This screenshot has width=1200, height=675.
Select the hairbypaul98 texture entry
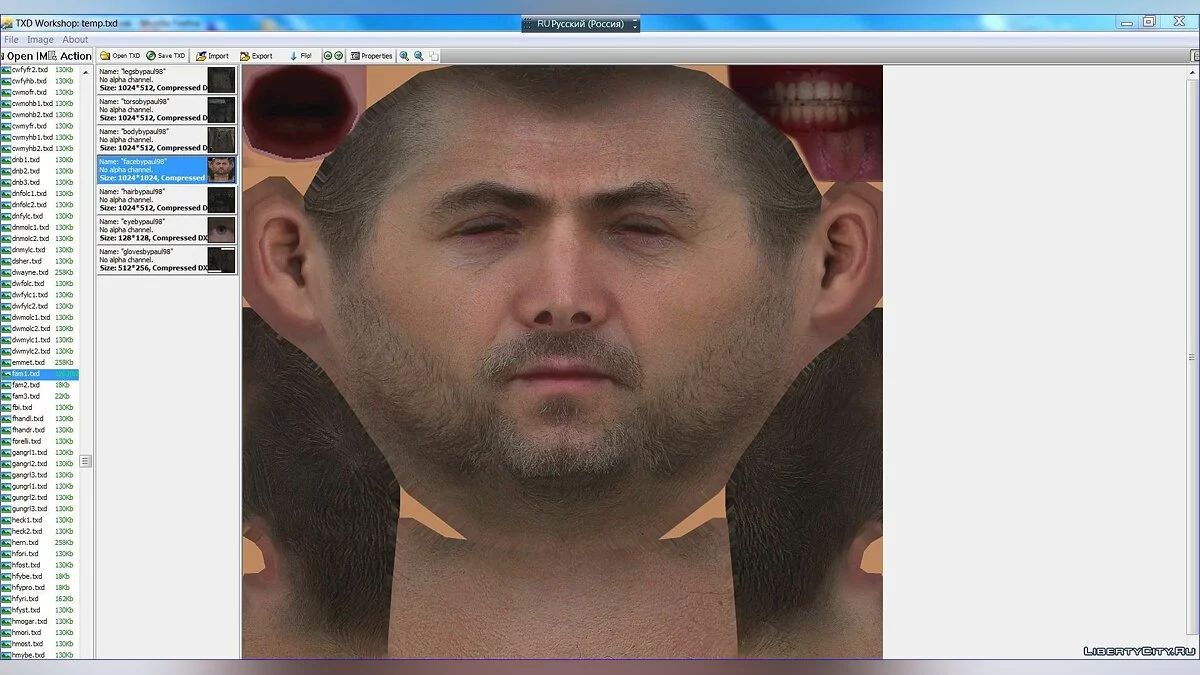(167, 200)
